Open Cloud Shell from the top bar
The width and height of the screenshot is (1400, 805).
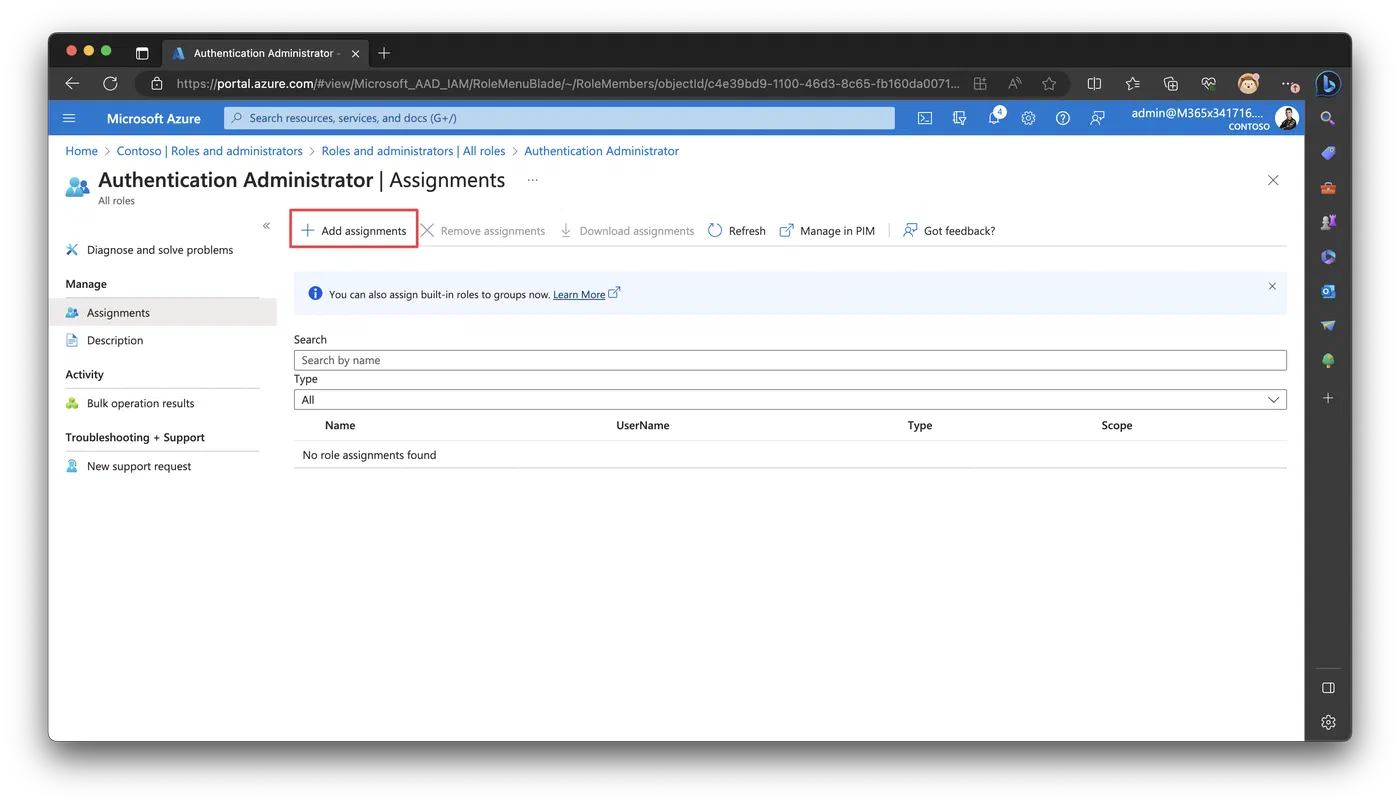925,118
